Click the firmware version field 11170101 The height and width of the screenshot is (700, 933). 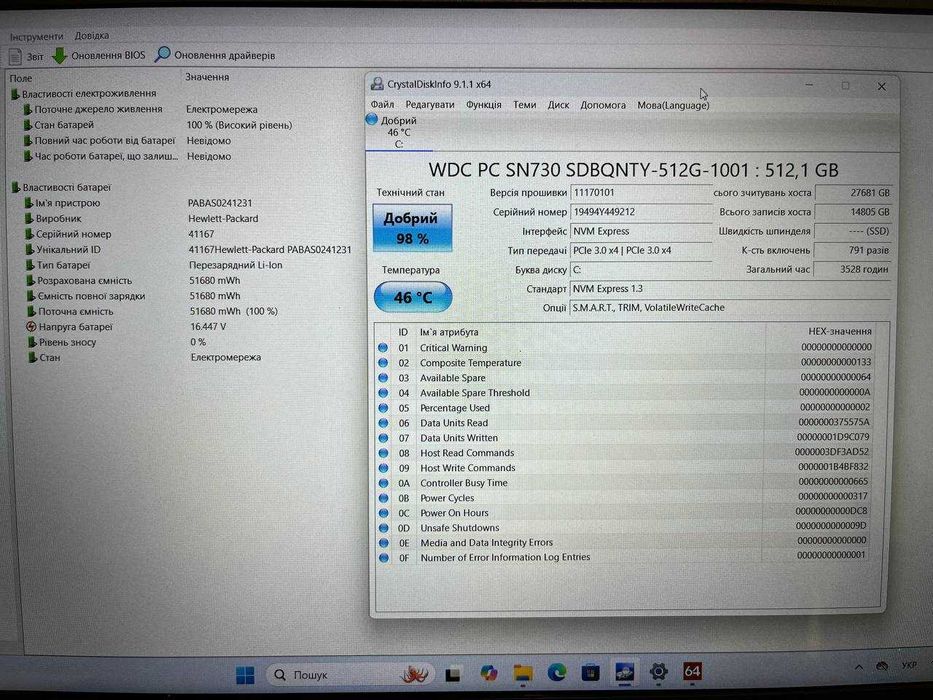tap(641, 193)
